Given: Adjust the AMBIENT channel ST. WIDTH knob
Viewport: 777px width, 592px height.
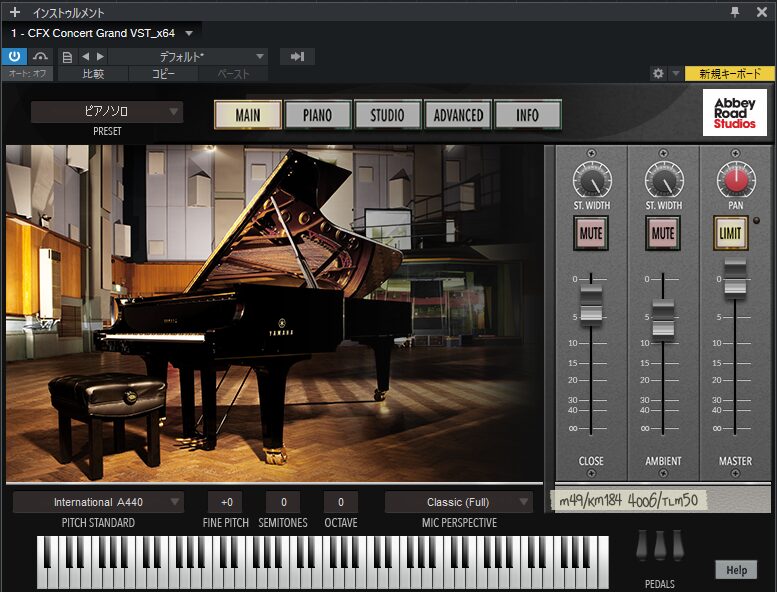Looking at the screenshot, I should pos(664,180).
